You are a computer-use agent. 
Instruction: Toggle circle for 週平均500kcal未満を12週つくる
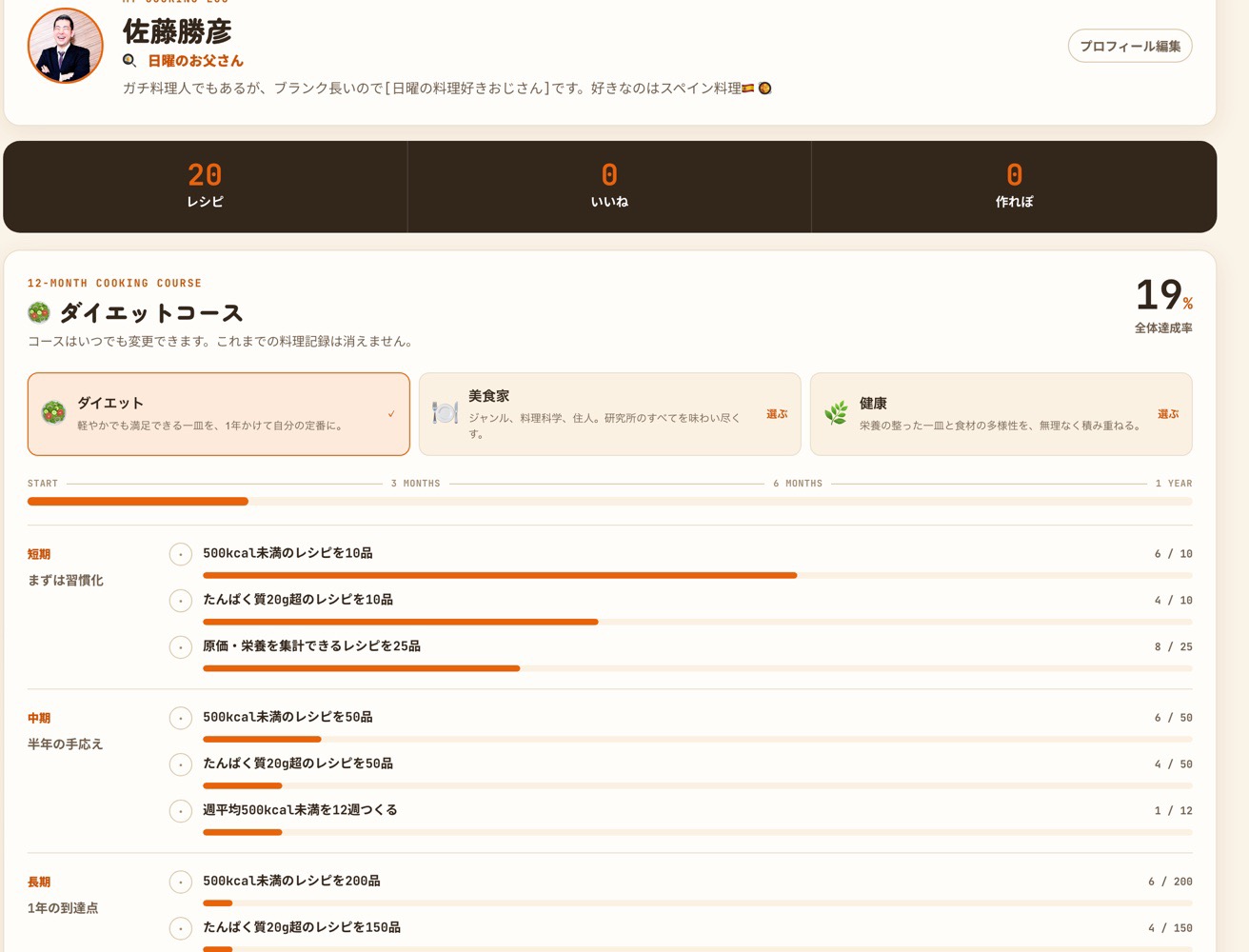coord(181,811)
